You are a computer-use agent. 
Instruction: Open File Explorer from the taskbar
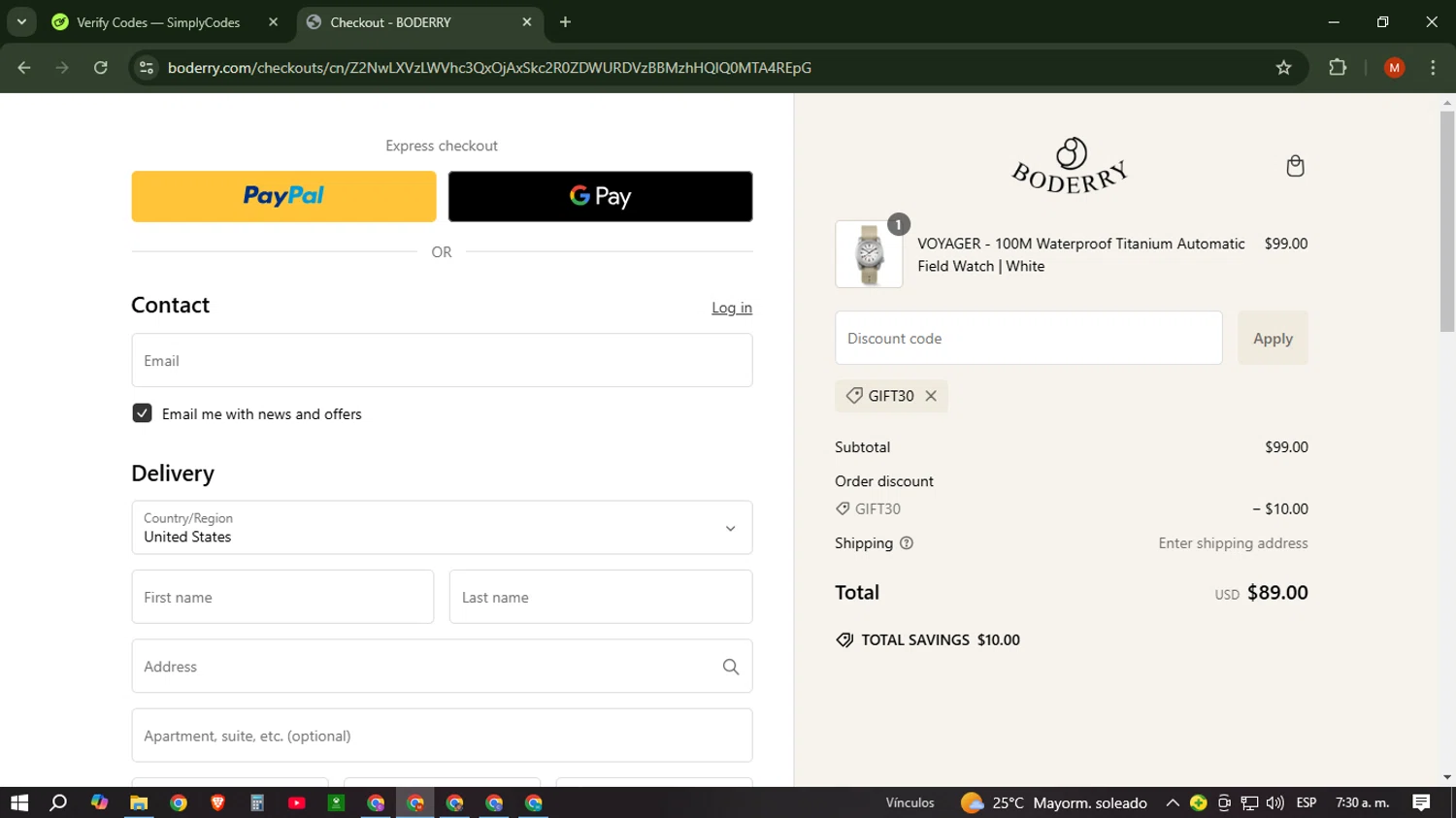(139, 802)
